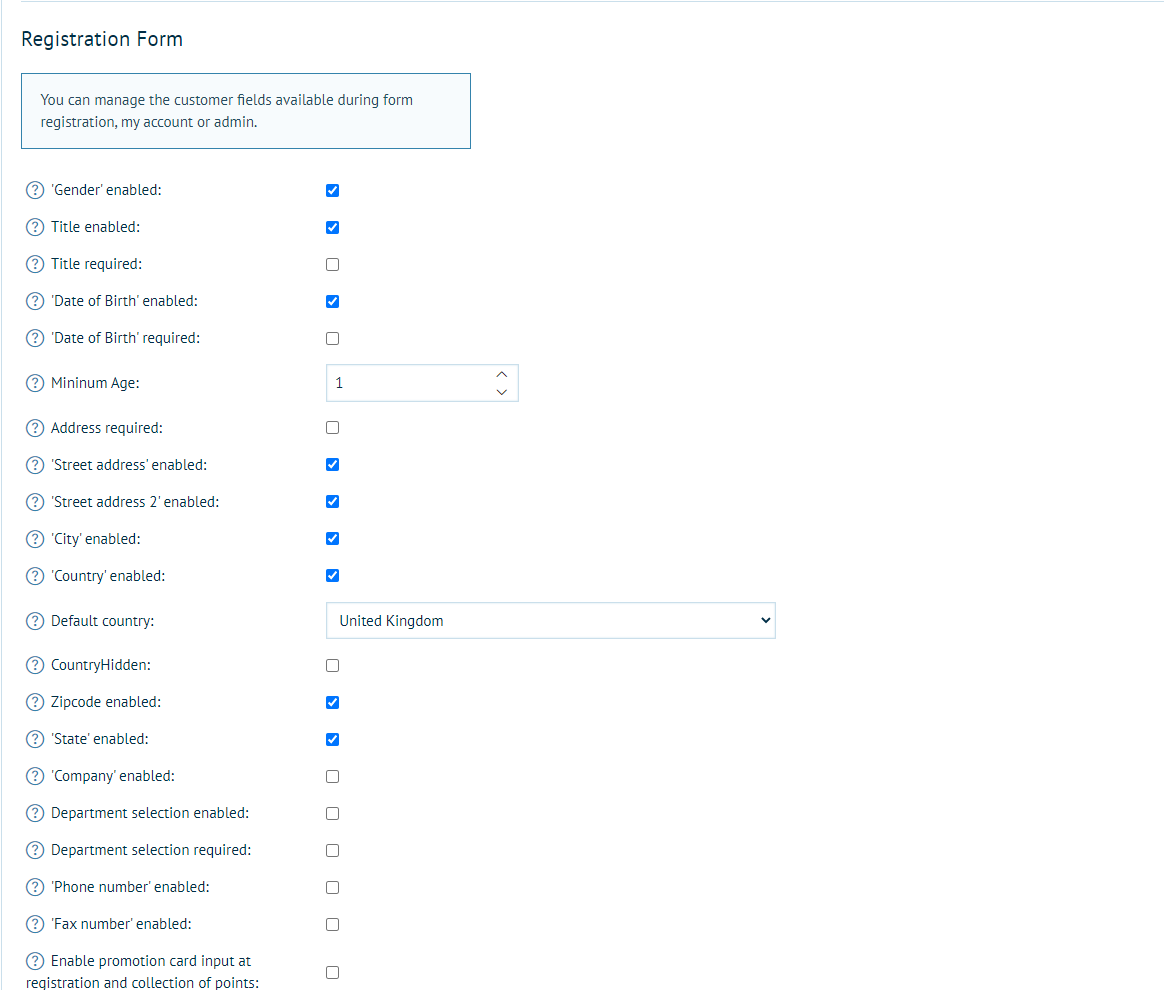The image size is (1164, 990).
Task: Click help icon for 'Company' enabled
Action: pos(35,776)
